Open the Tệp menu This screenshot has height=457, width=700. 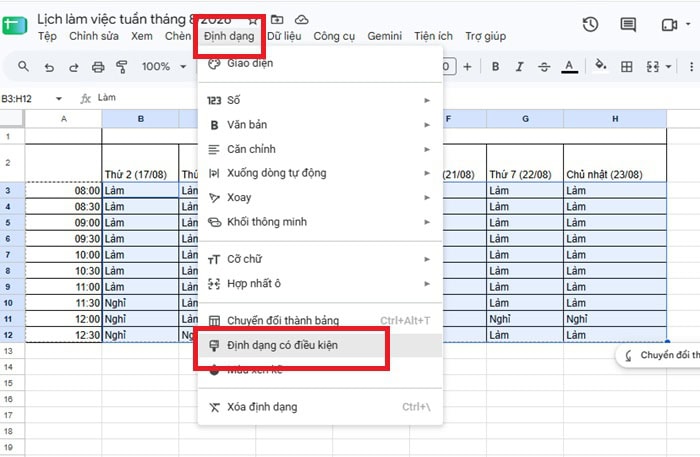[x=47, y=36]
